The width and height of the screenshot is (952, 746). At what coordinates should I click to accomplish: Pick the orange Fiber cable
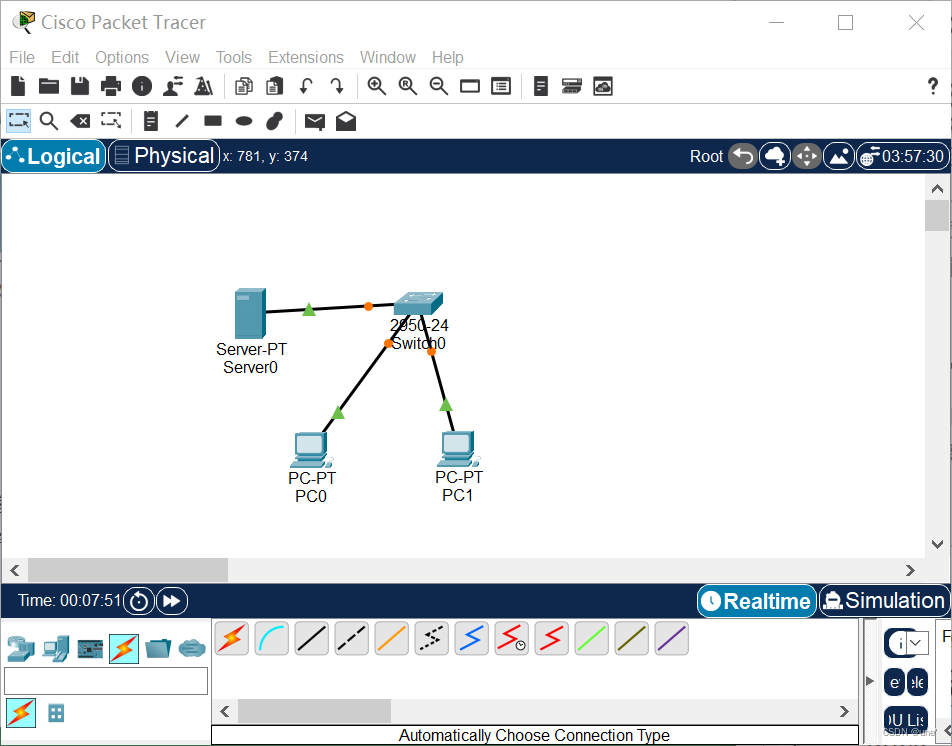(392, 639)
